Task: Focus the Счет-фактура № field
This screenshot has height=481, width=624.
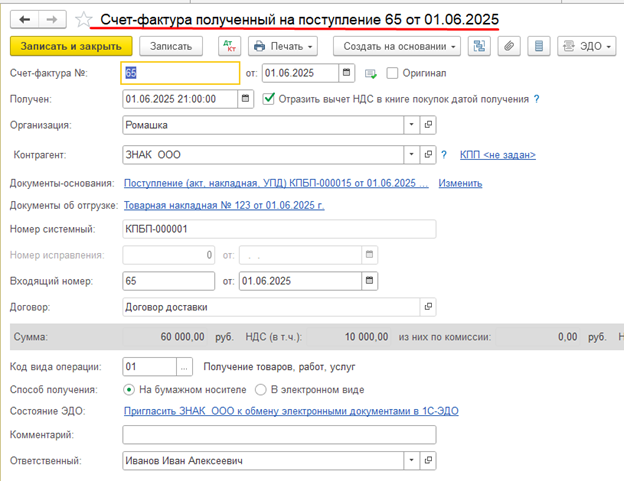Action: [x=180, y=73]
